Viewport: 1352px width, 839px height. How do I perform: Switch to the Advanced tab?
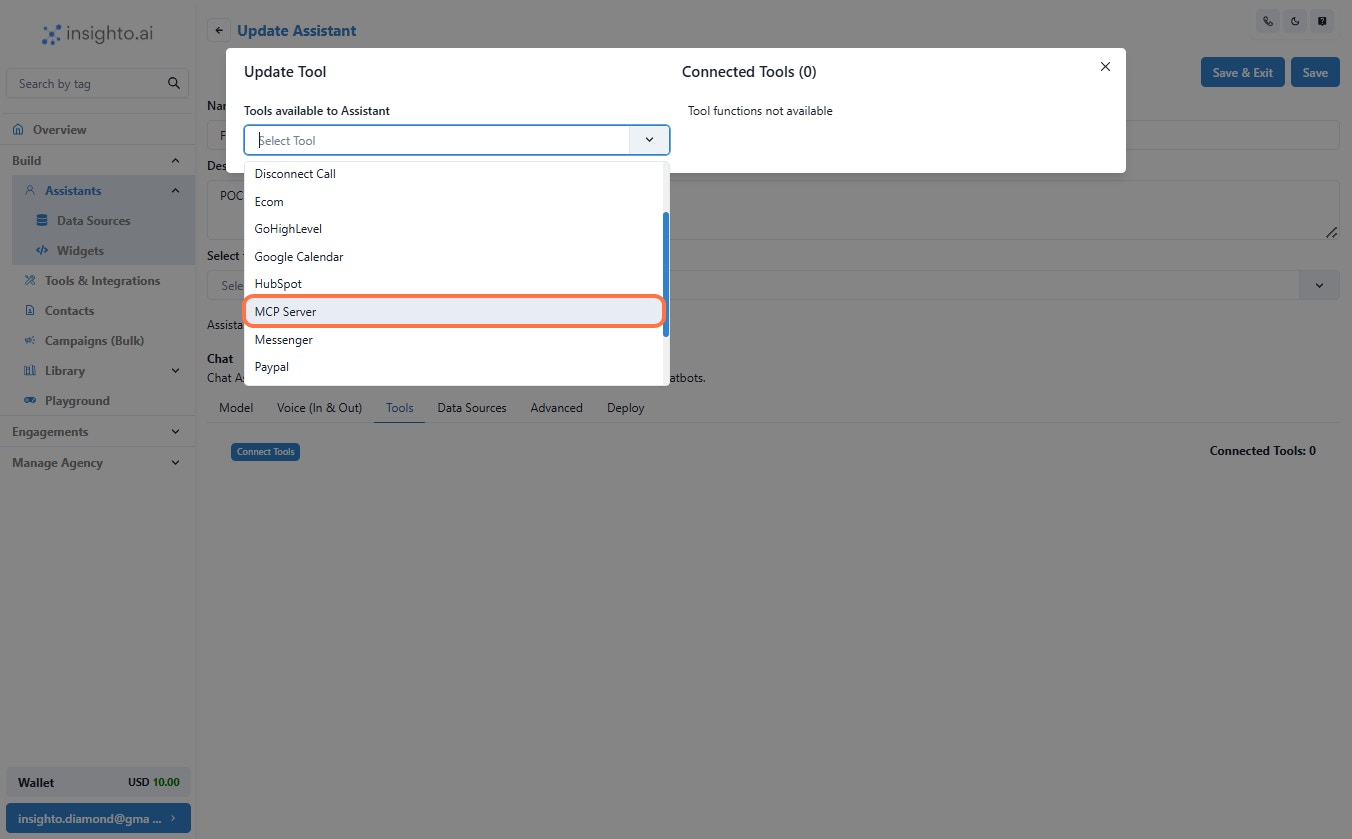point(556,408)
